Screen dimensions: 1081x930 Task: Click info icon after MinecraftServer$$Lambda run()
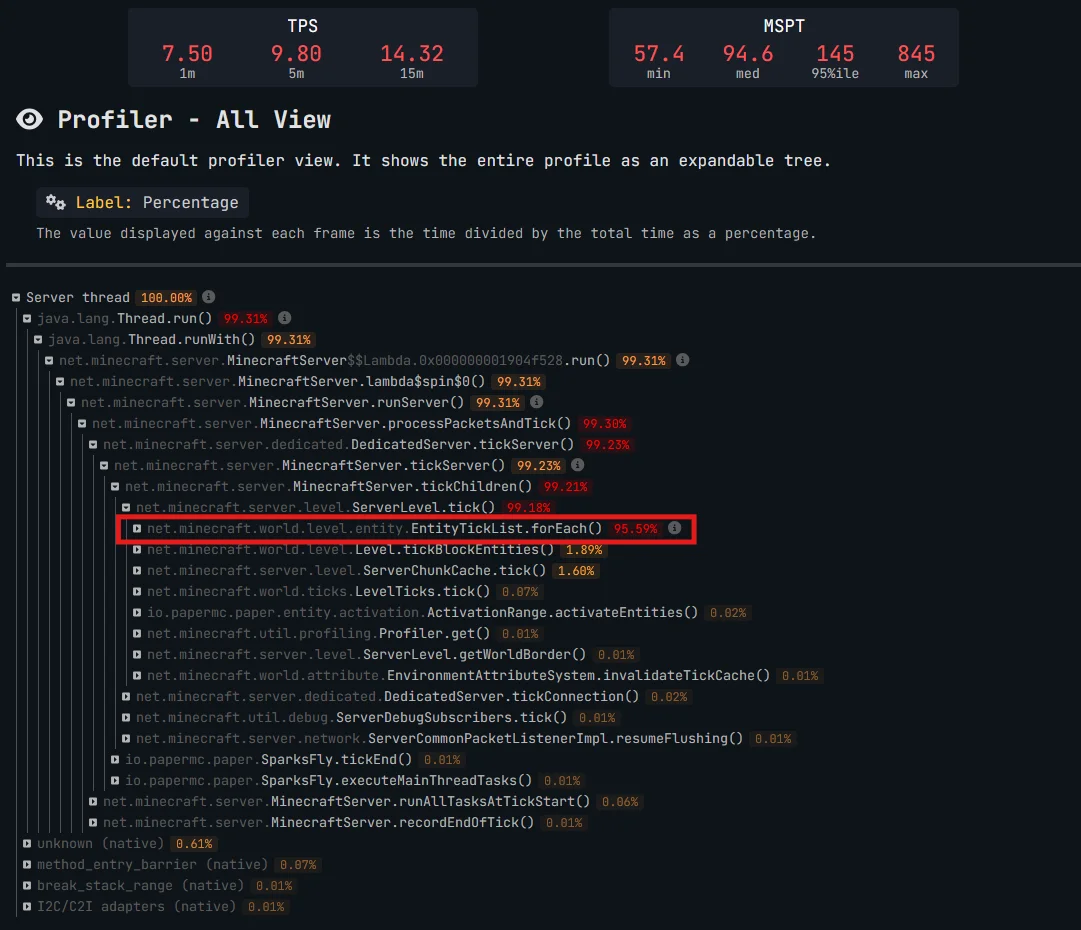point(683,360)
